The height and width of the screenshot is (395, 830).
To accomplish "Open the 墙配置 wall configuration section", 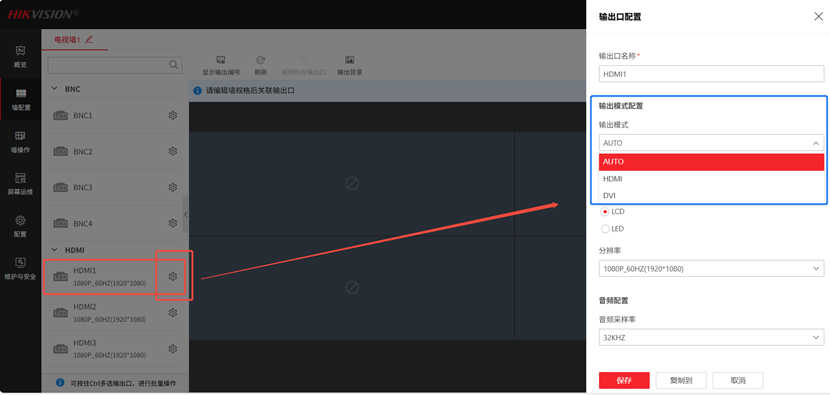I will tap(20, 100).
